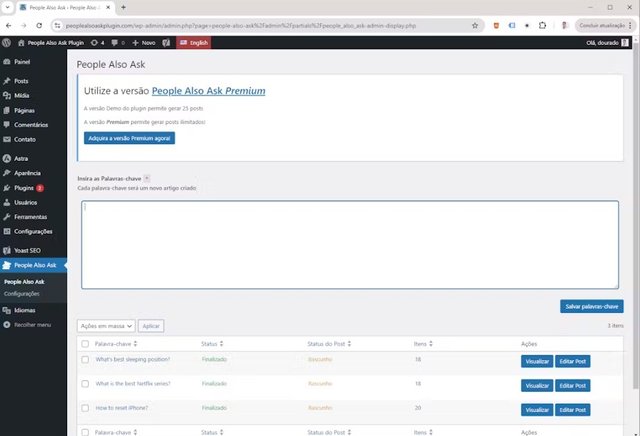Reload the page with the refresh icon
This screenshot has width=640, height=436.
(x=39, y=25)
